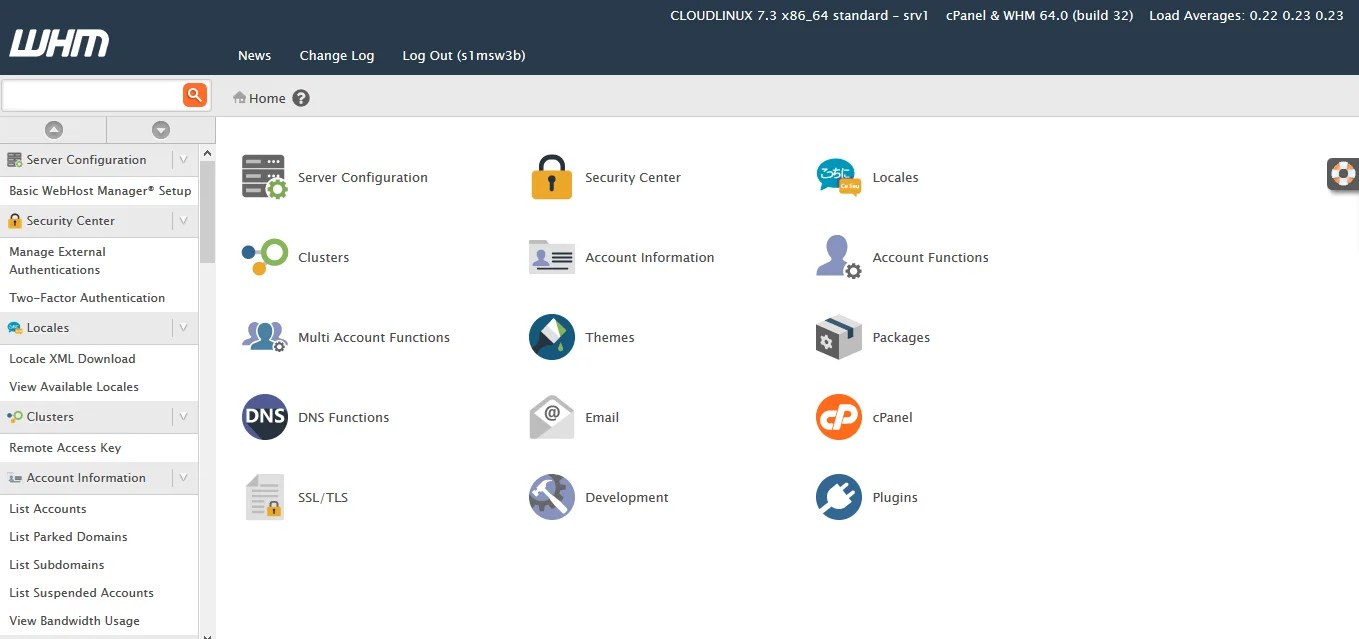Screen dimensions: 1359x639
Task: Click the Security Center padlock icon
Action: [551, 177]
